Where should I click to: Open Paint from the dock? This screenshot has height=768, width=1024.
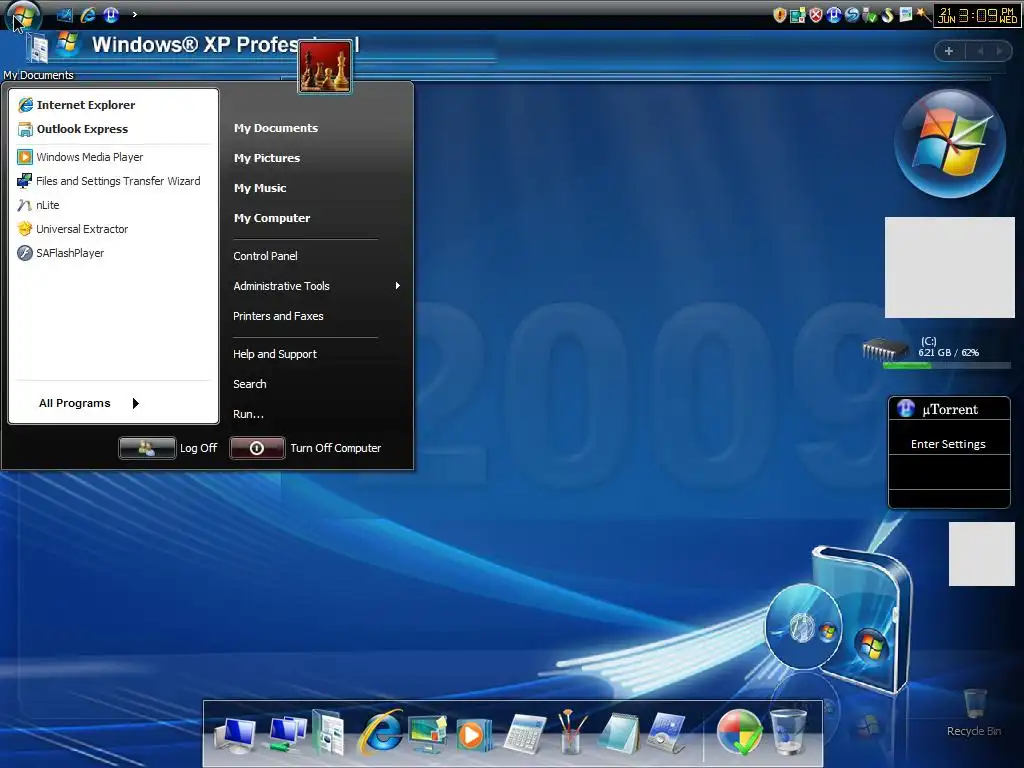point(571,731)
